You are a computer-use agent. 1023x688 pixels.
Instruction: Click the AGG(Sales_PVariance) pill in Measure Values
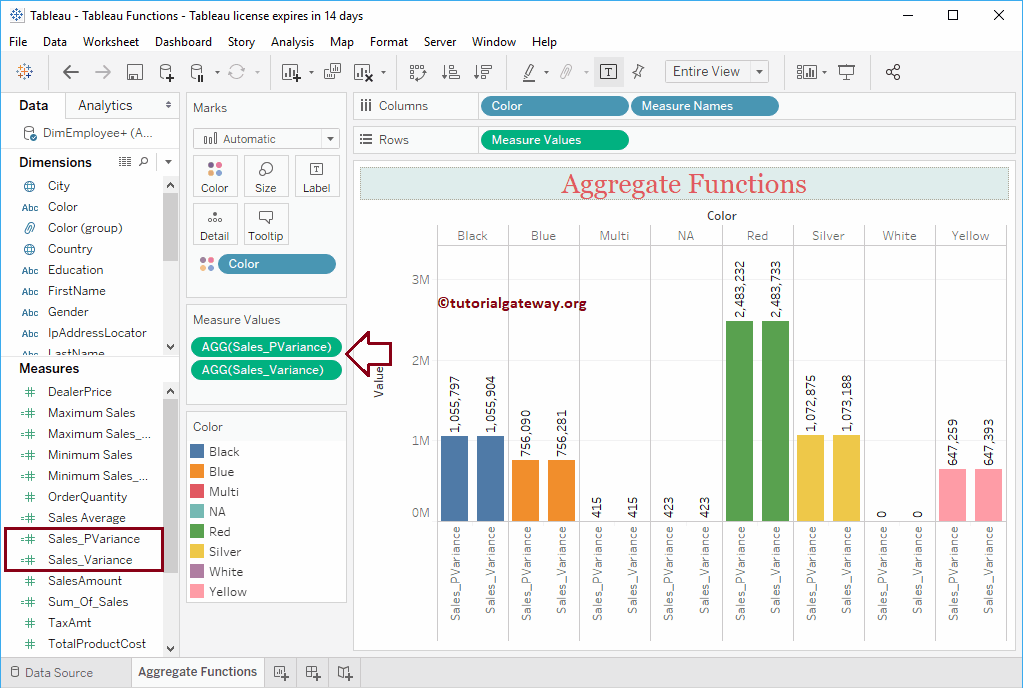click(x=265, y=347)
